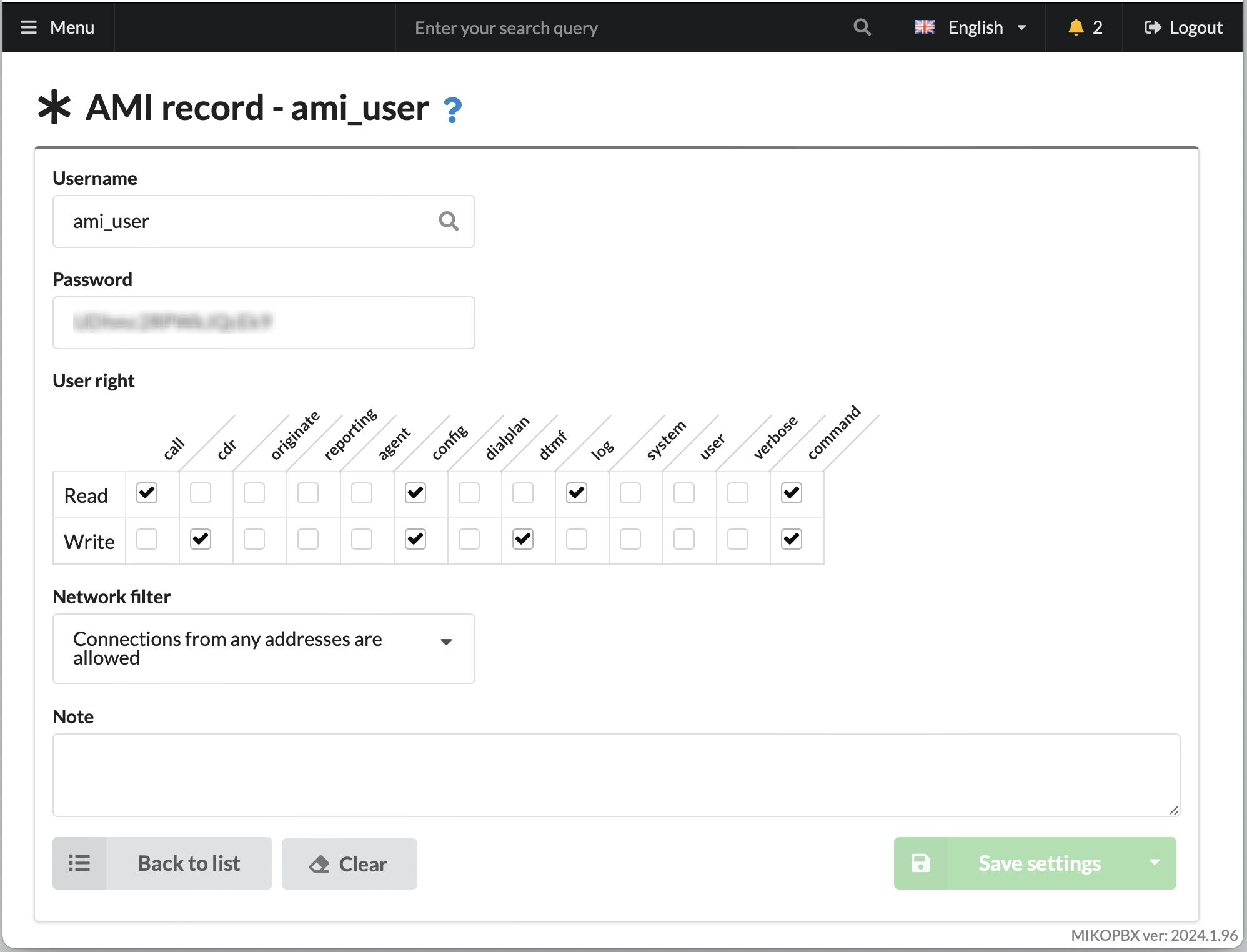
Task: Click the blue help question mark icon
Action: pyautogui.click(x=452, y=111)
